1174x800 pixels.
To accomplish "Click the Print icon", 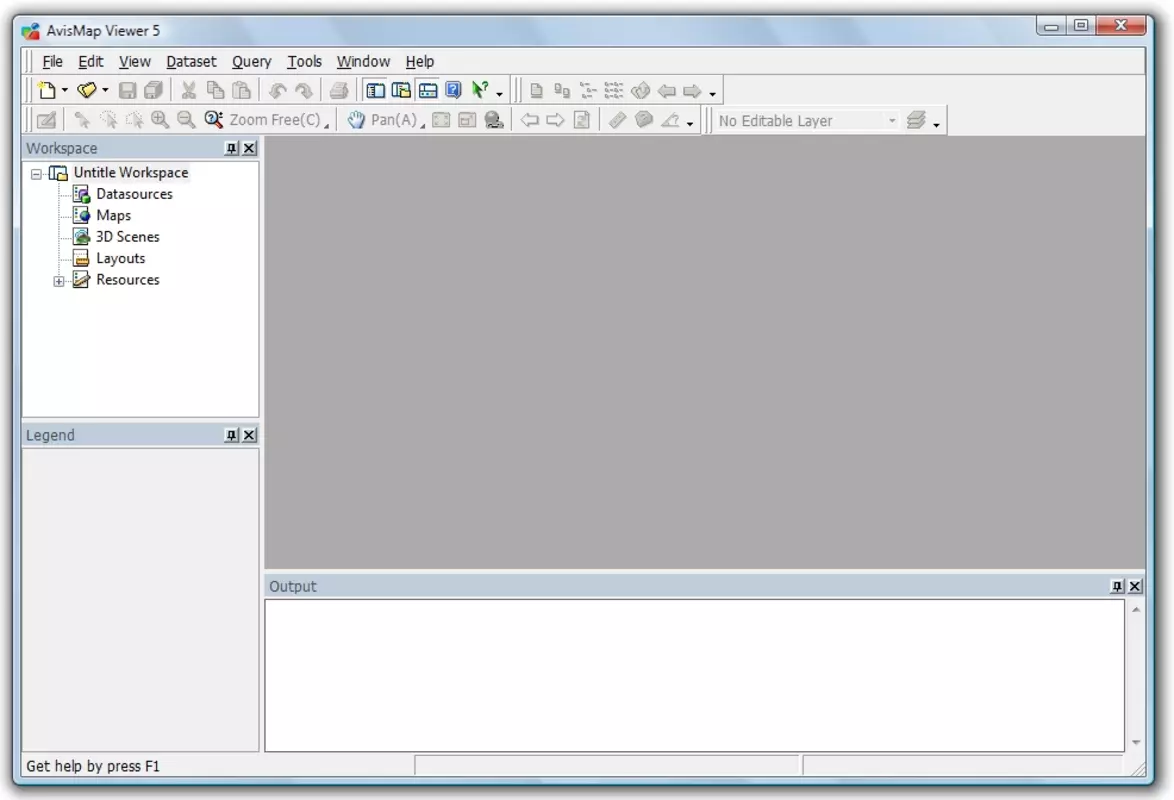I will (338, 91).
